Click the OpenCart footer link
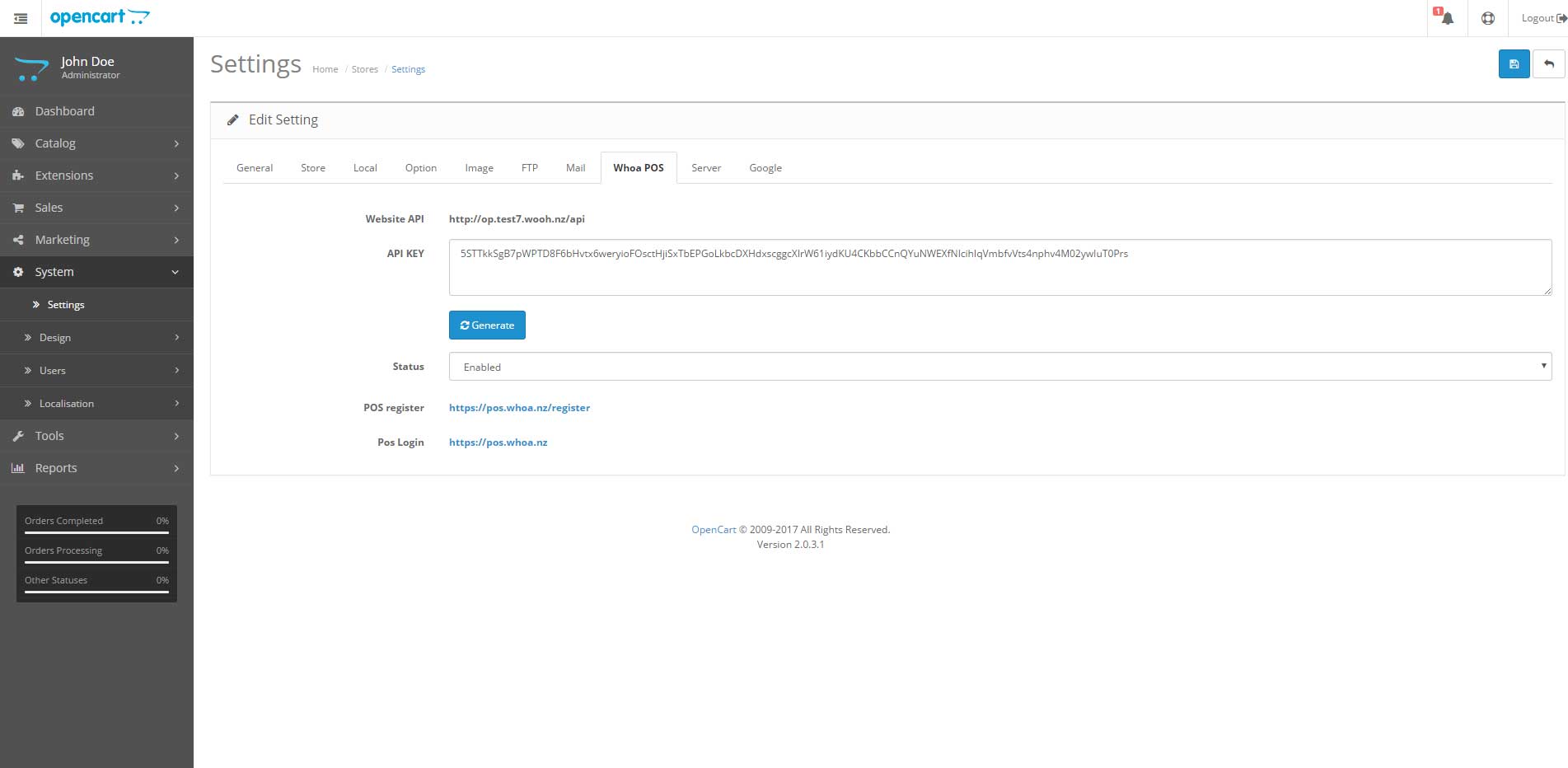Screen dimensions: 1568x768 [714, 529]
